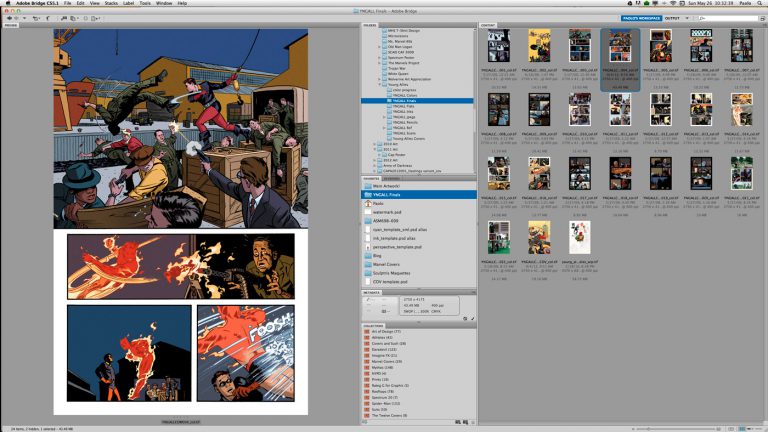Click the Folders panel tab
Image resolution: width=768 pixels, height=432 pixels.
[x=370, y=25]
